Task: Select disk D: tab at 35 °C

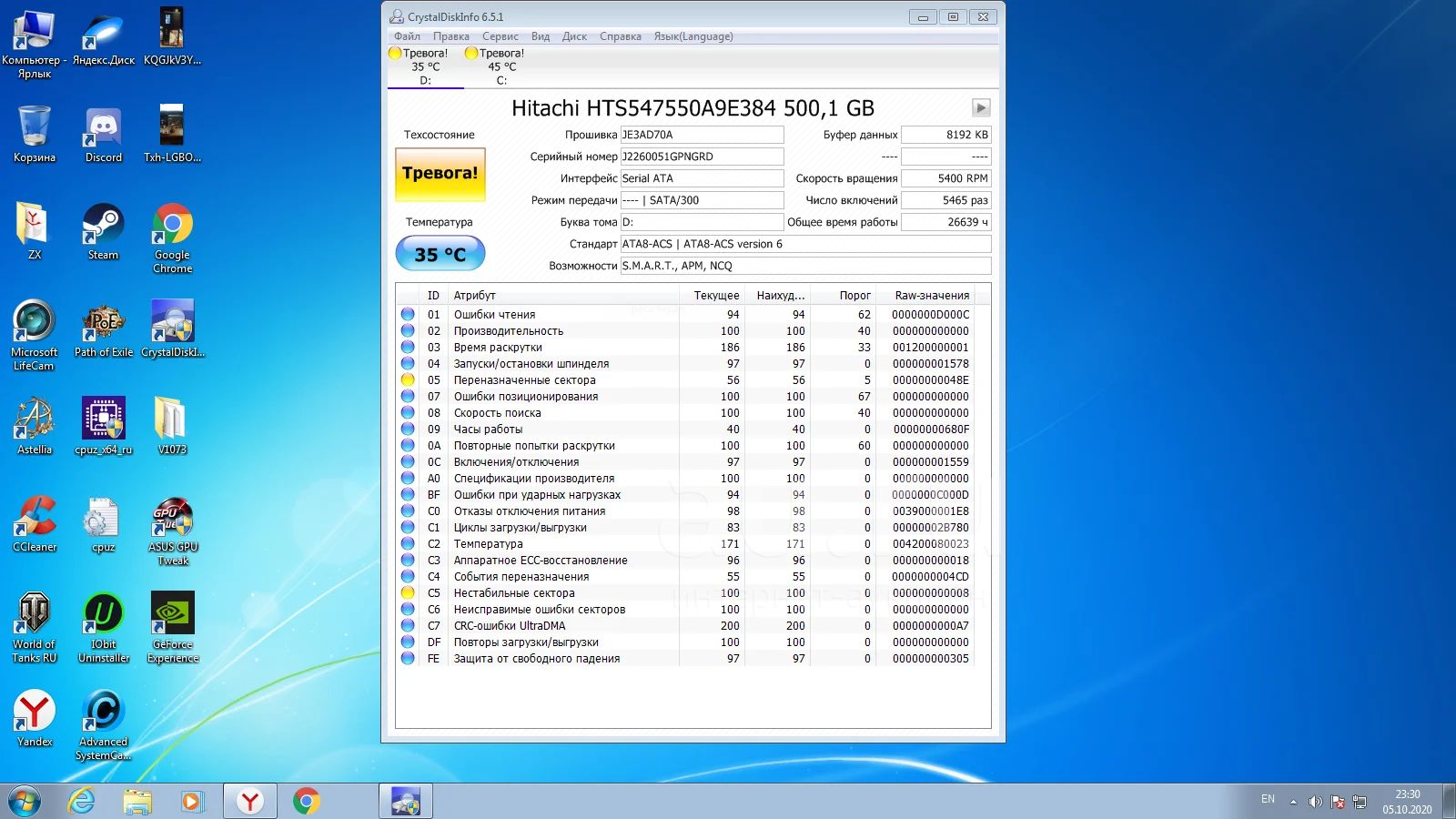Action: pyautogui.click(x=425, y=66)
